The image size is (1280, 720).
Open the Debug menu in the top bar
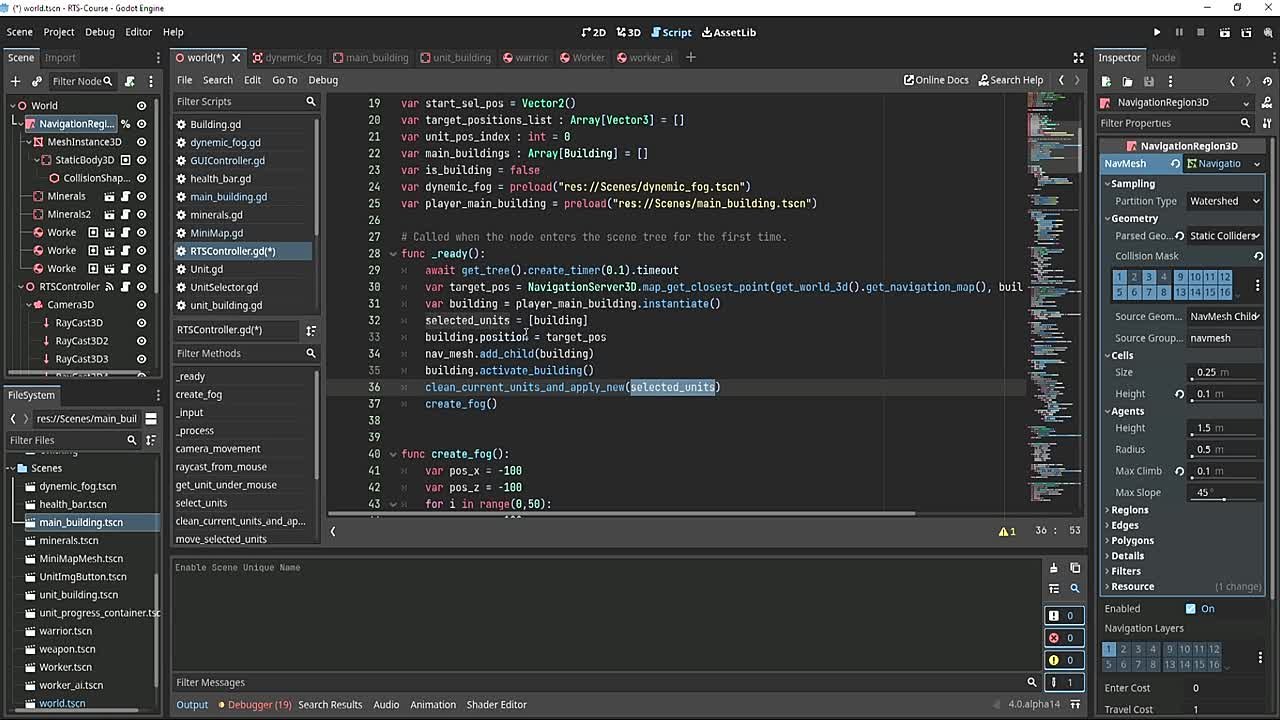click(x=99, y=32)
